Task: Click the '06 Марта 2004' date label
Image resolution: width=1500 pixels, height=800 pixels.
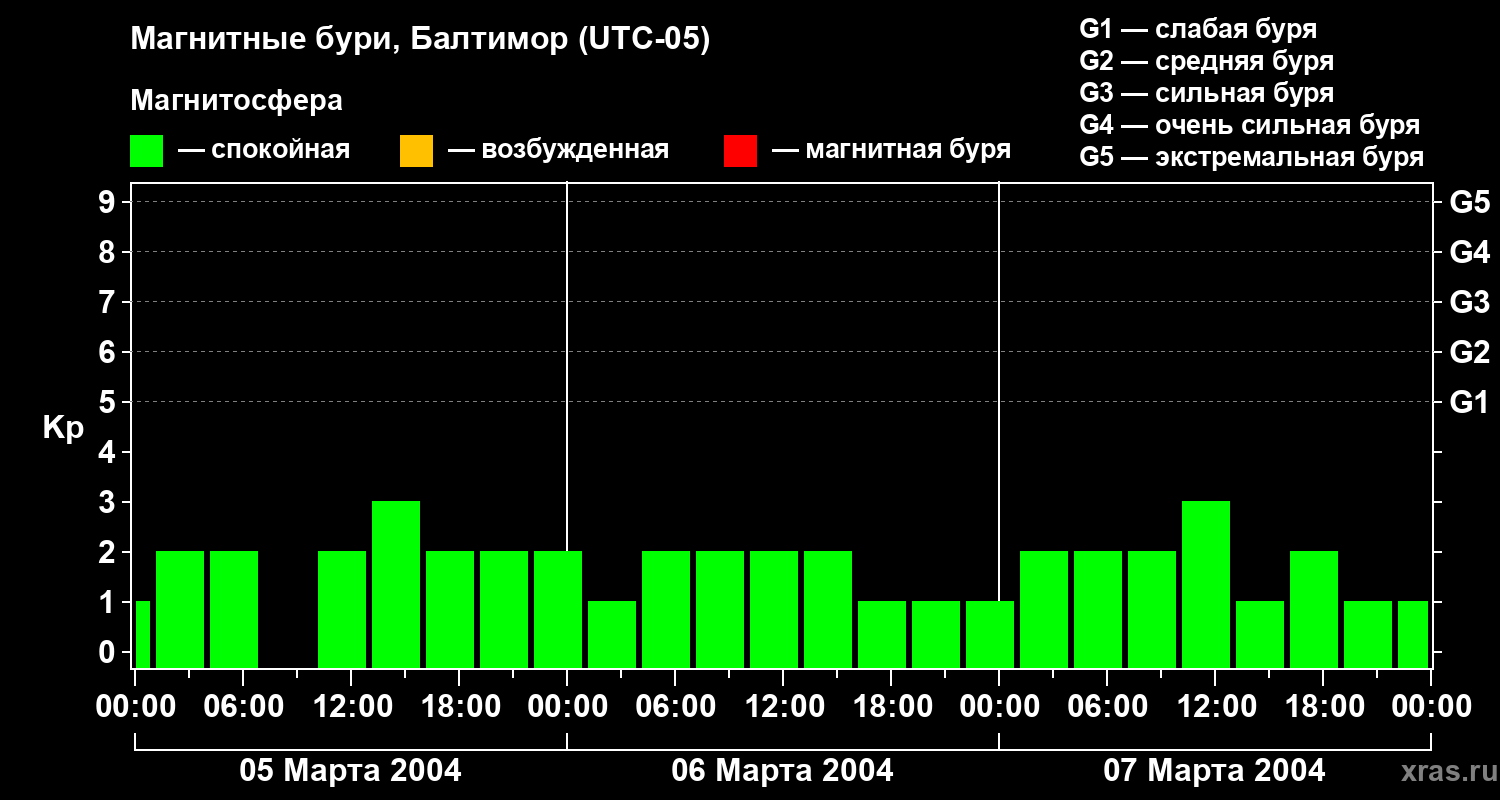Action: [782, 771]
